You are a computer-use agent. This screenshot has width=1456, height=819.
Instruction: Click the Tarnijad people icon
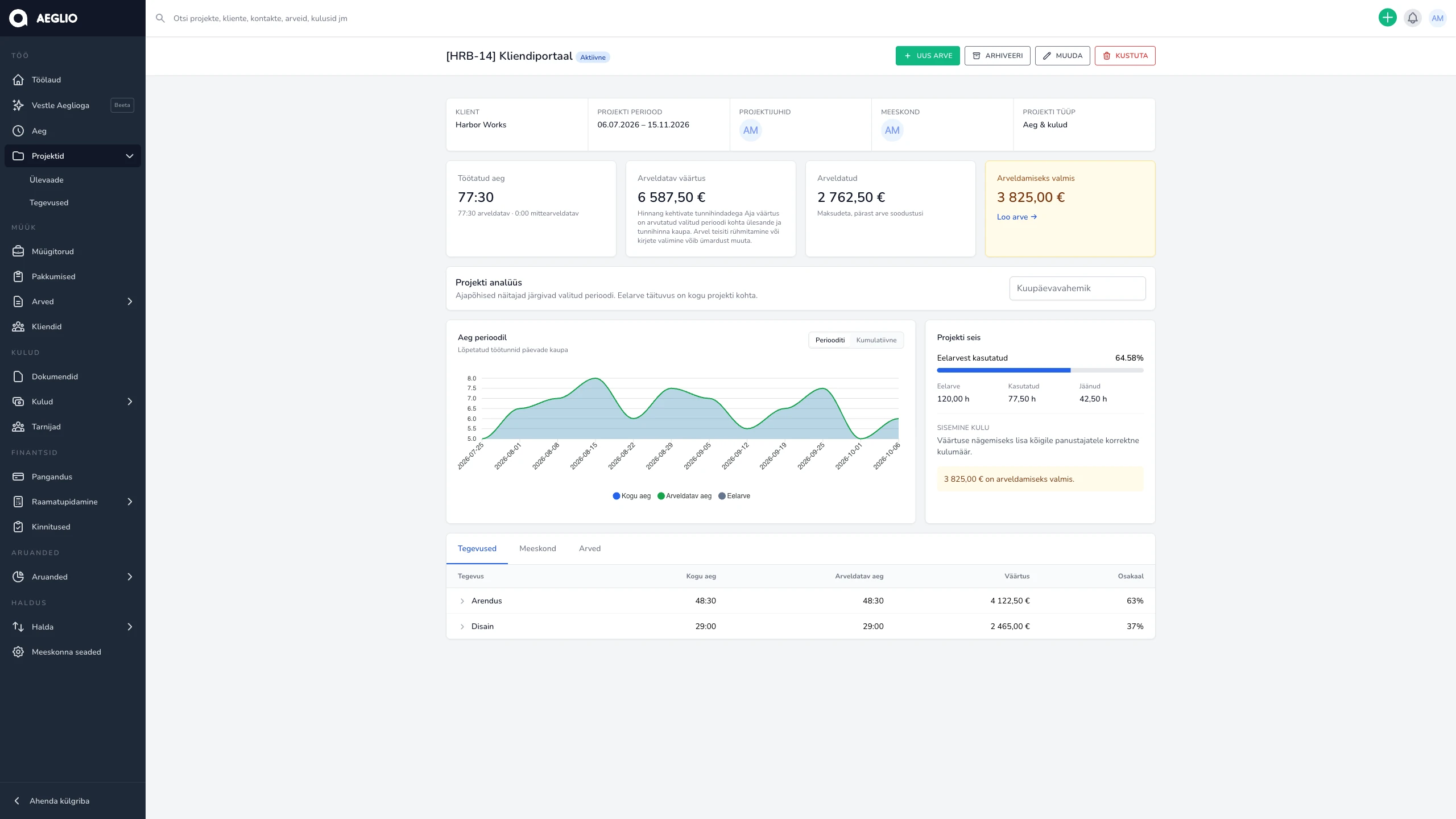coord(18,427)
